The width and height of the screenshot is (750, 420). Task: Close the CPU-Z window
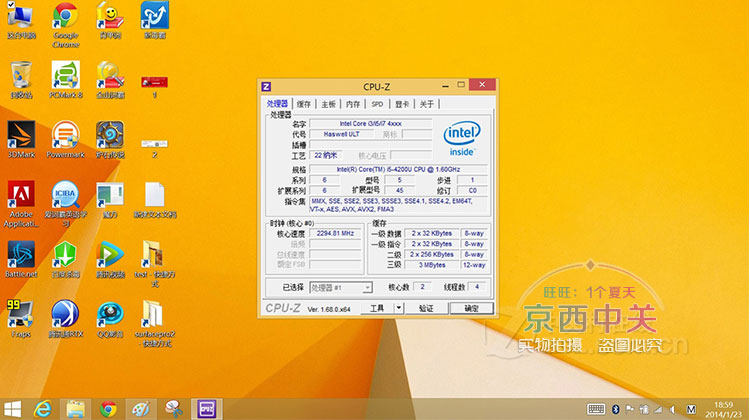482,85
